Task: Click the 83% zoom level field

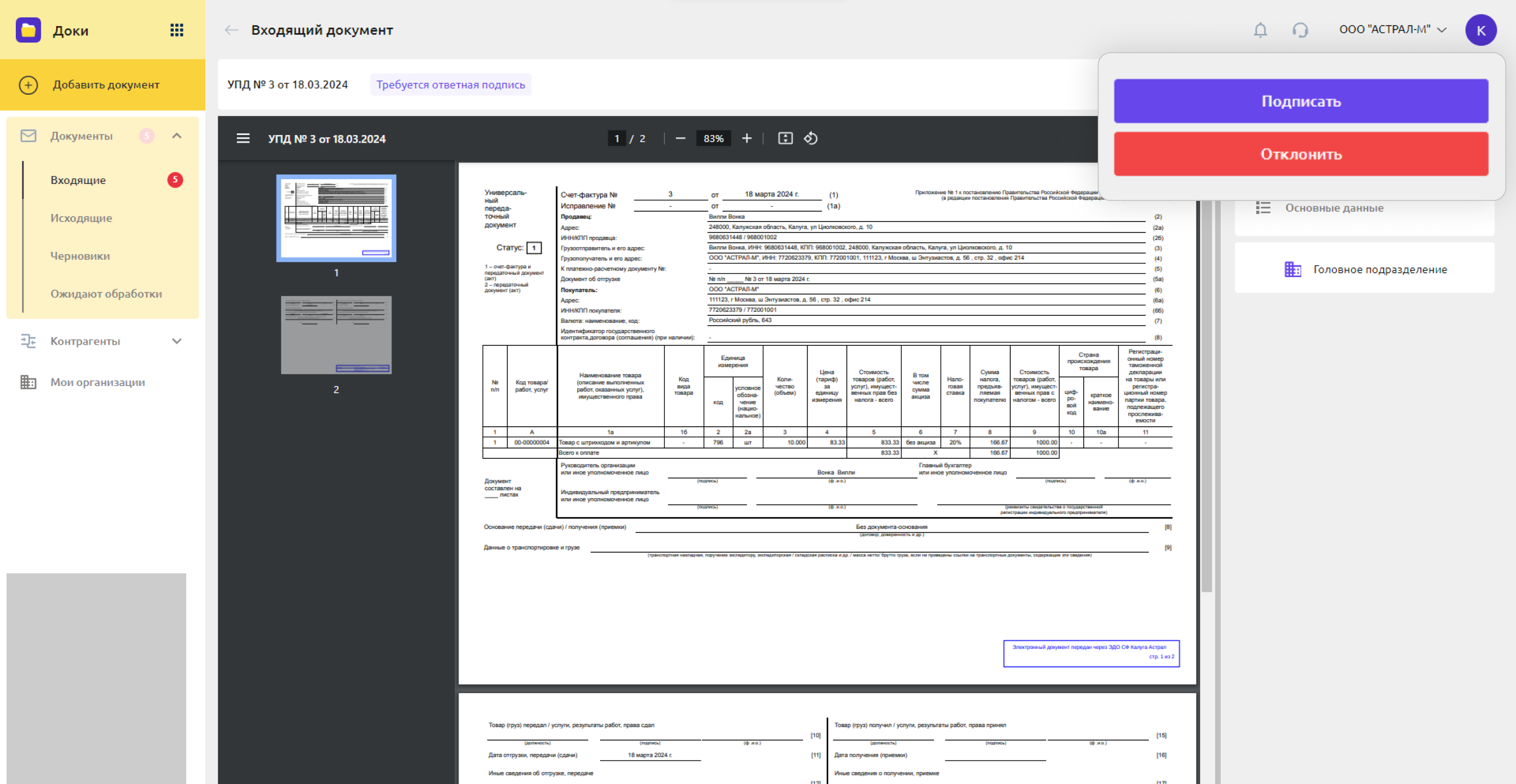Action: 713,138
